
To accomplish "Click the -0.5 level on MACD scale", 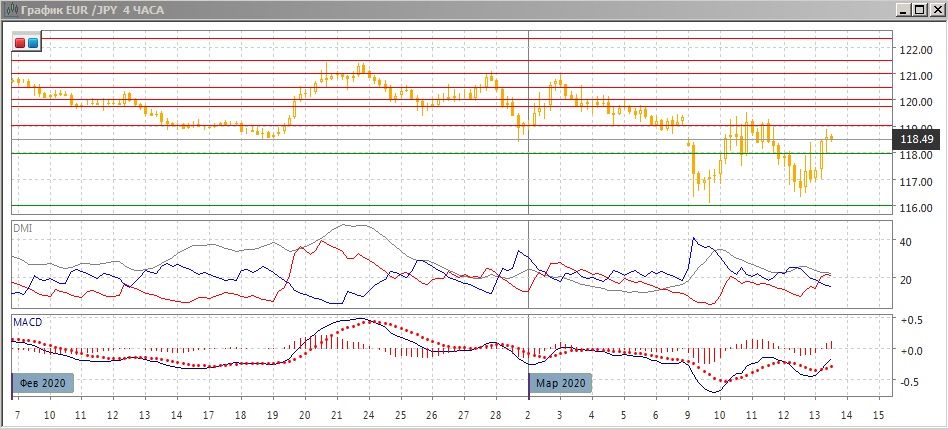I will pos(909,382).
